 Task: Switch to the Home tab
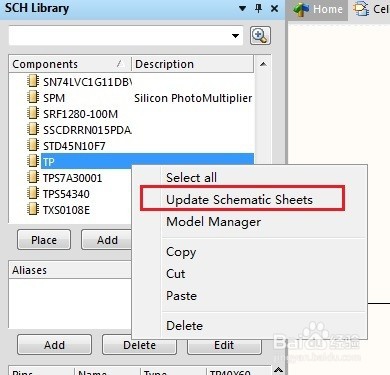318,9
